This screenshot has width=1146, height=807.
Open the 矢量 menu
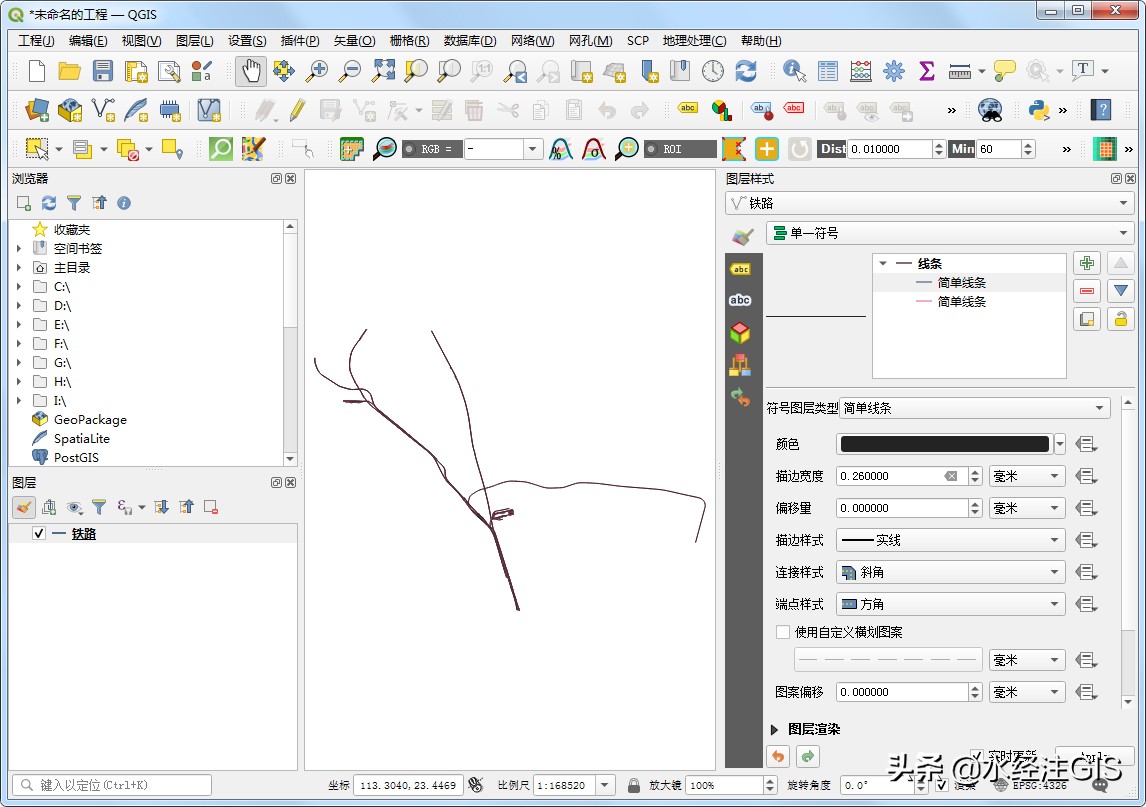[355, 40]
